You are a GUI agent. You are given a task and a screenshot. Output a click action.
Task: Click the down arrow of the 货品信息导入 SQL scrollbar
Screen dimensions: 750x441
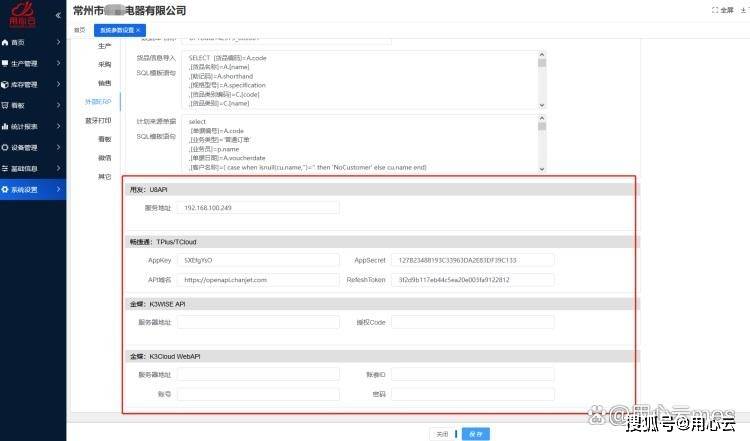tap(541, 105)
